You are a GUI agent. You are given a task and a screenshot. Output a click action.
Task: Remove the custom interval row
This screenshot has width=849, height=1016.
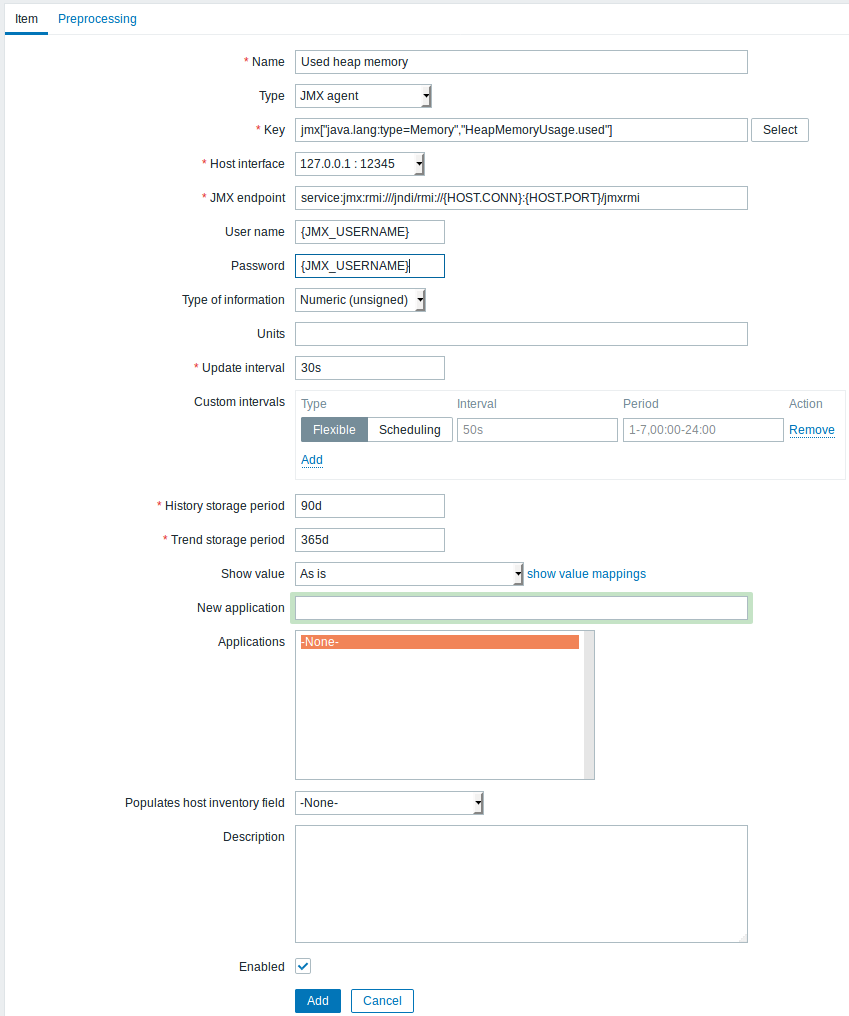811,430
